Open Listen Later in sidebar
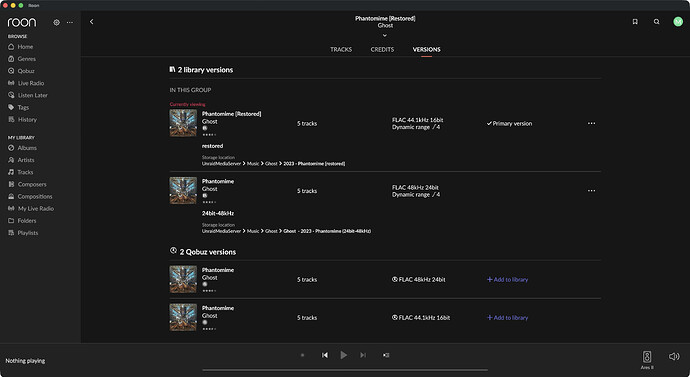 (x=28, y=95)
